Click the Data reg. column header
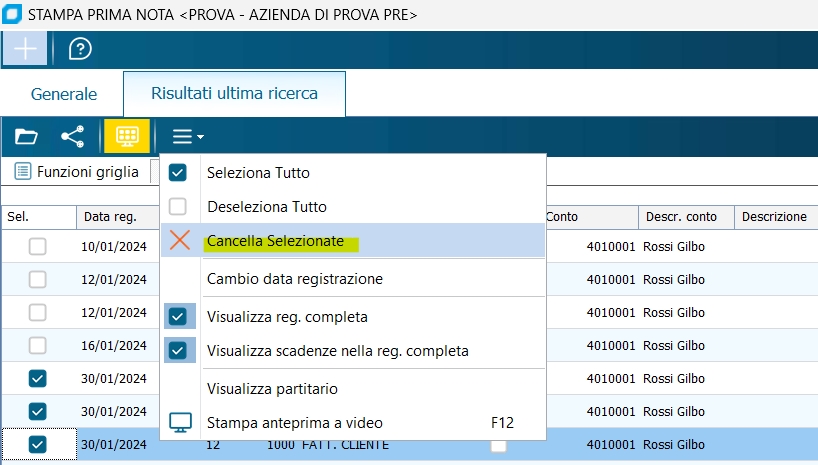Viewport: 818px width, 465px height. (110, 217)
